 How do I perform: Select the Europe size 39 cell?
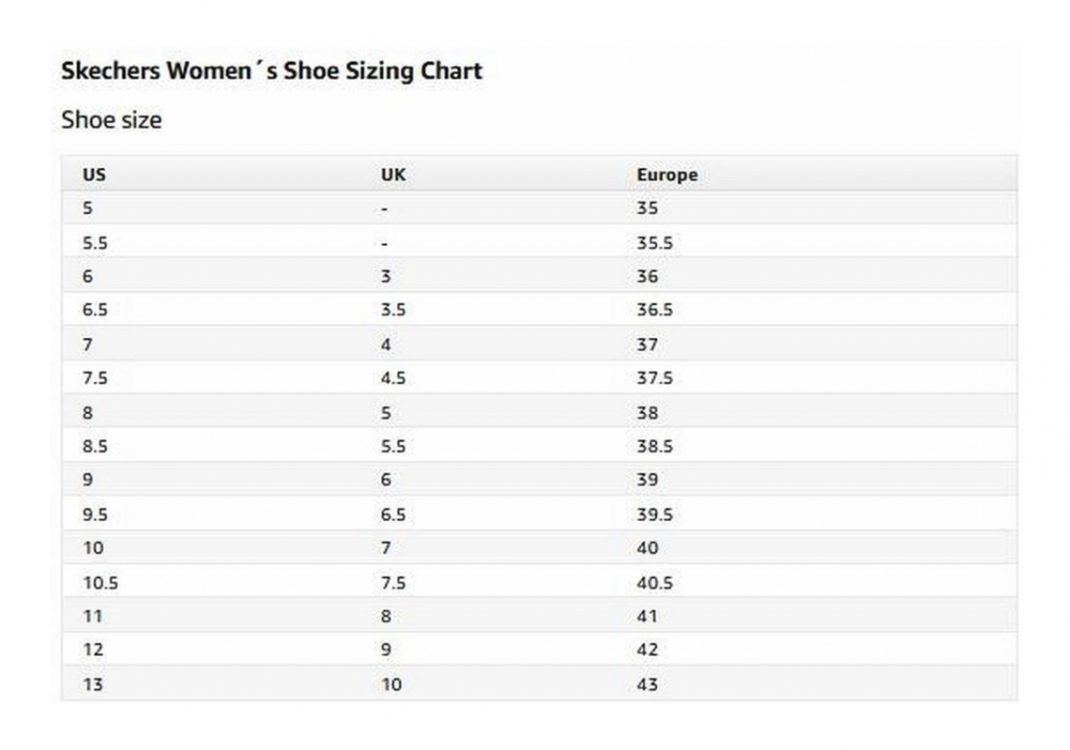[647, 480]
